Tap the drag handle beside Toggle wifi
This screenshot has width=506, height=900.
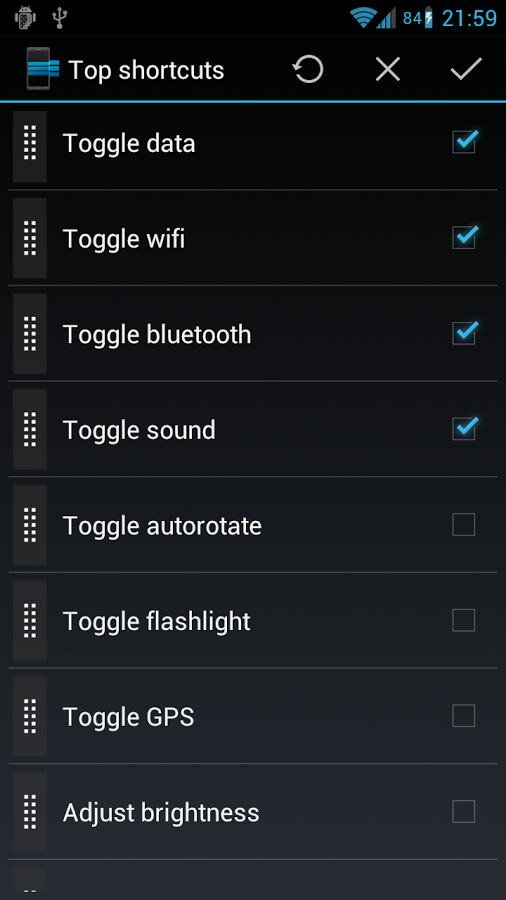click(x=30, y=238)
